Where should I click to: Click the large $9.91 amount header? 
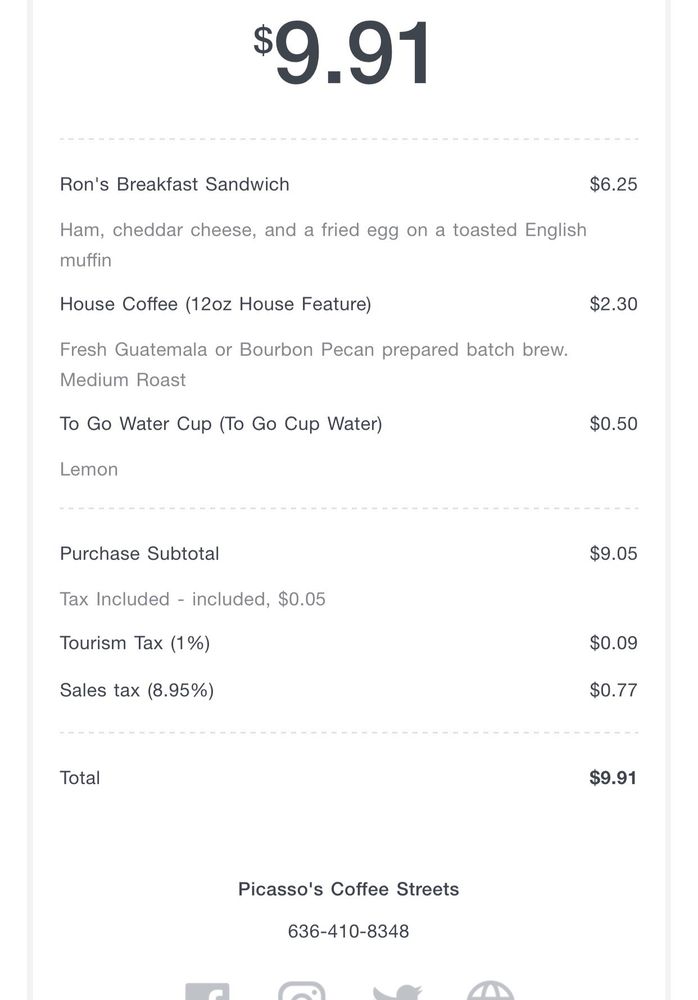point(343,52)
